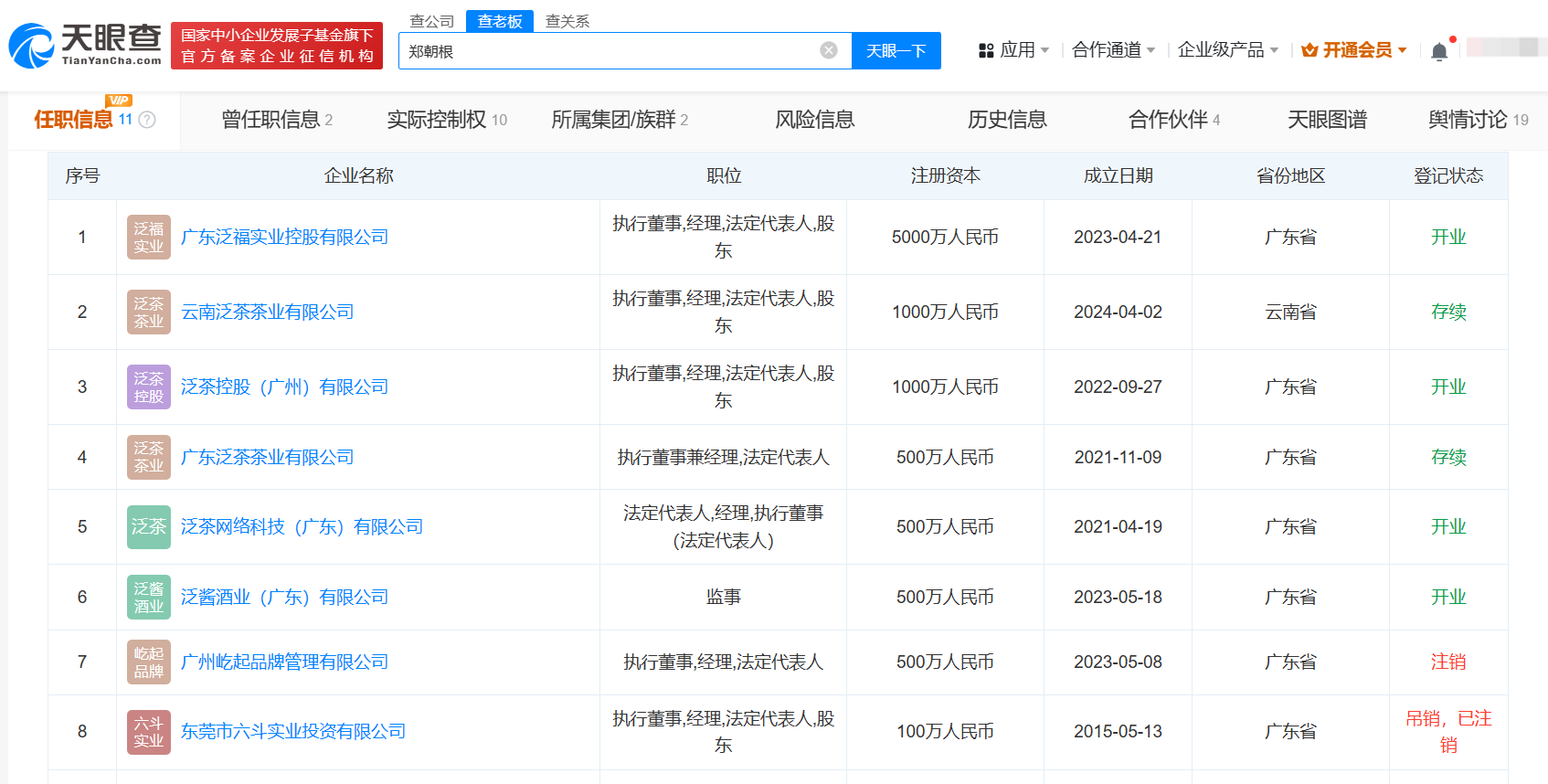Open the purple 泛茶控股 company logo

coord(149,387)
